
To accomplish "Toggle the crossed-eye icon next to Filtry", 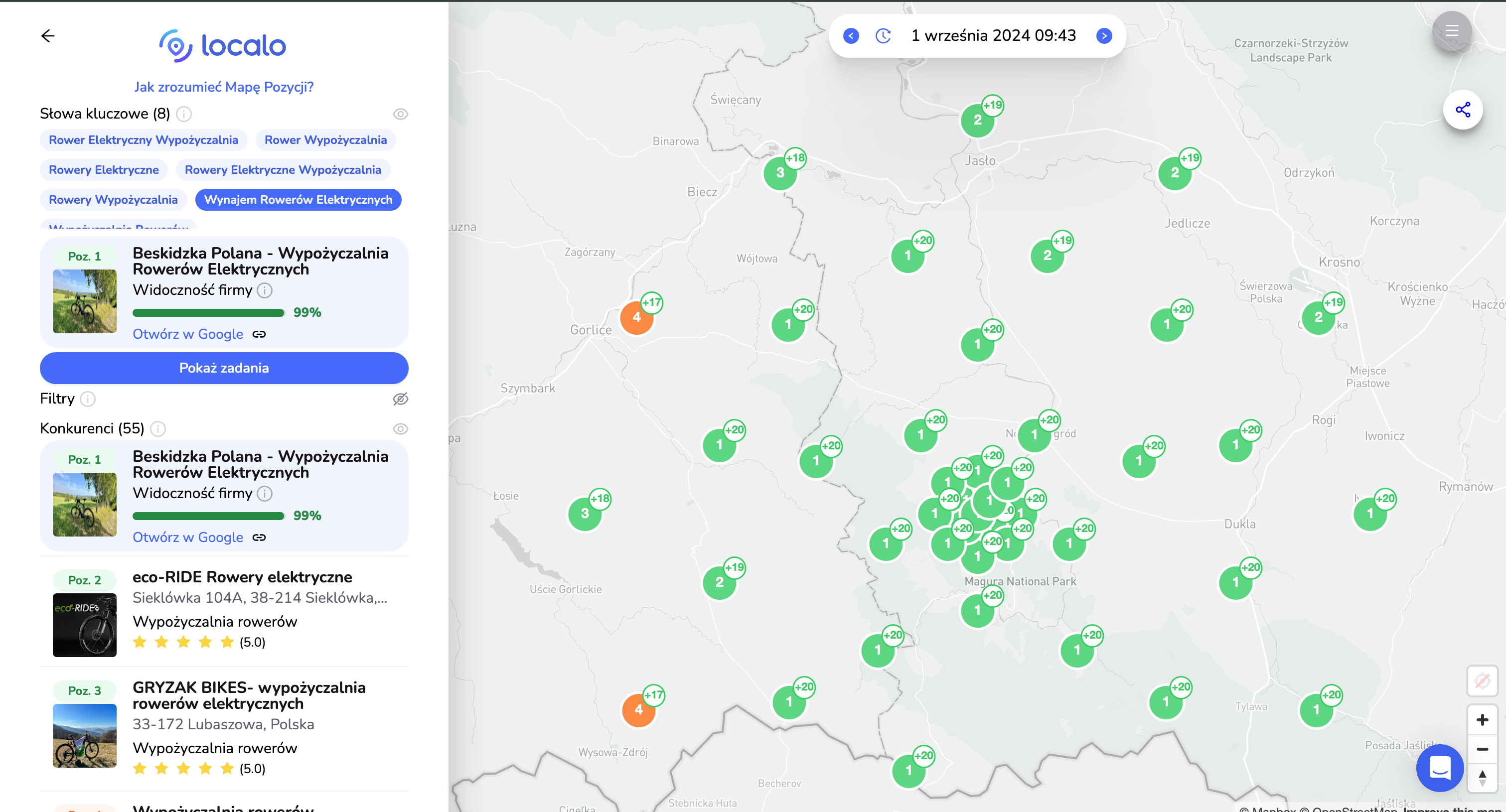I will pos(401,399).
